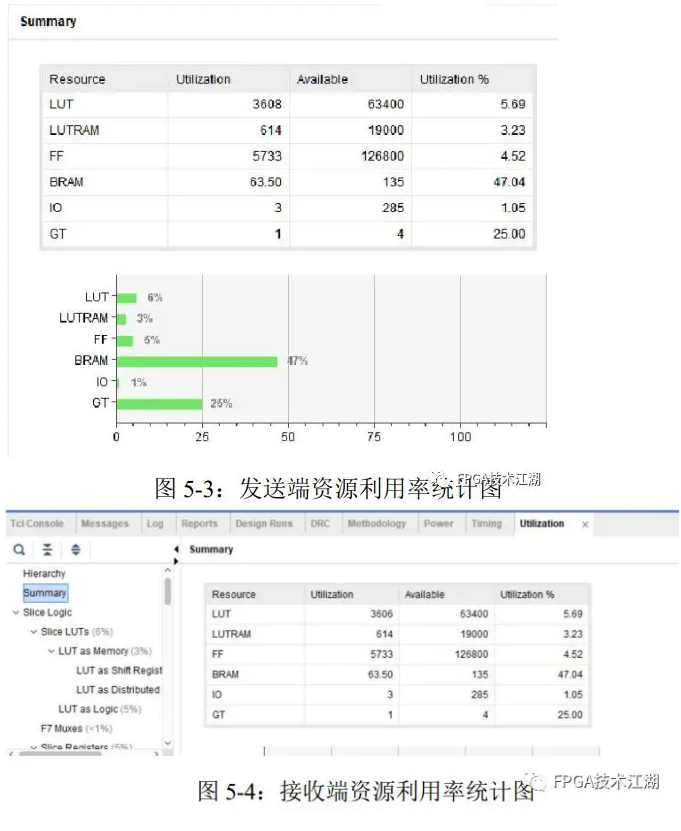Image resolution: width=681 pixels, height=831 pixels.
Task: Select Hierarchy in the tree
Action: point(44,574)
